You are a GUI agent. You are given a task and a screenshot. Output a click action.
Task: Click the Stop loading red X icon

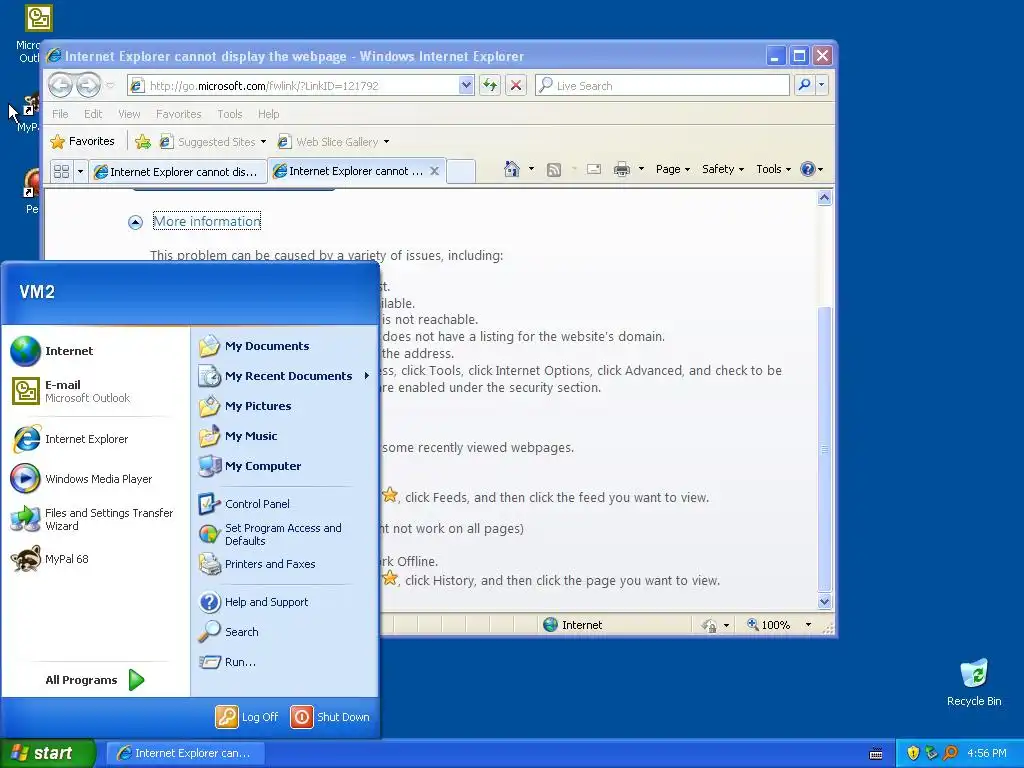point(516,85)
